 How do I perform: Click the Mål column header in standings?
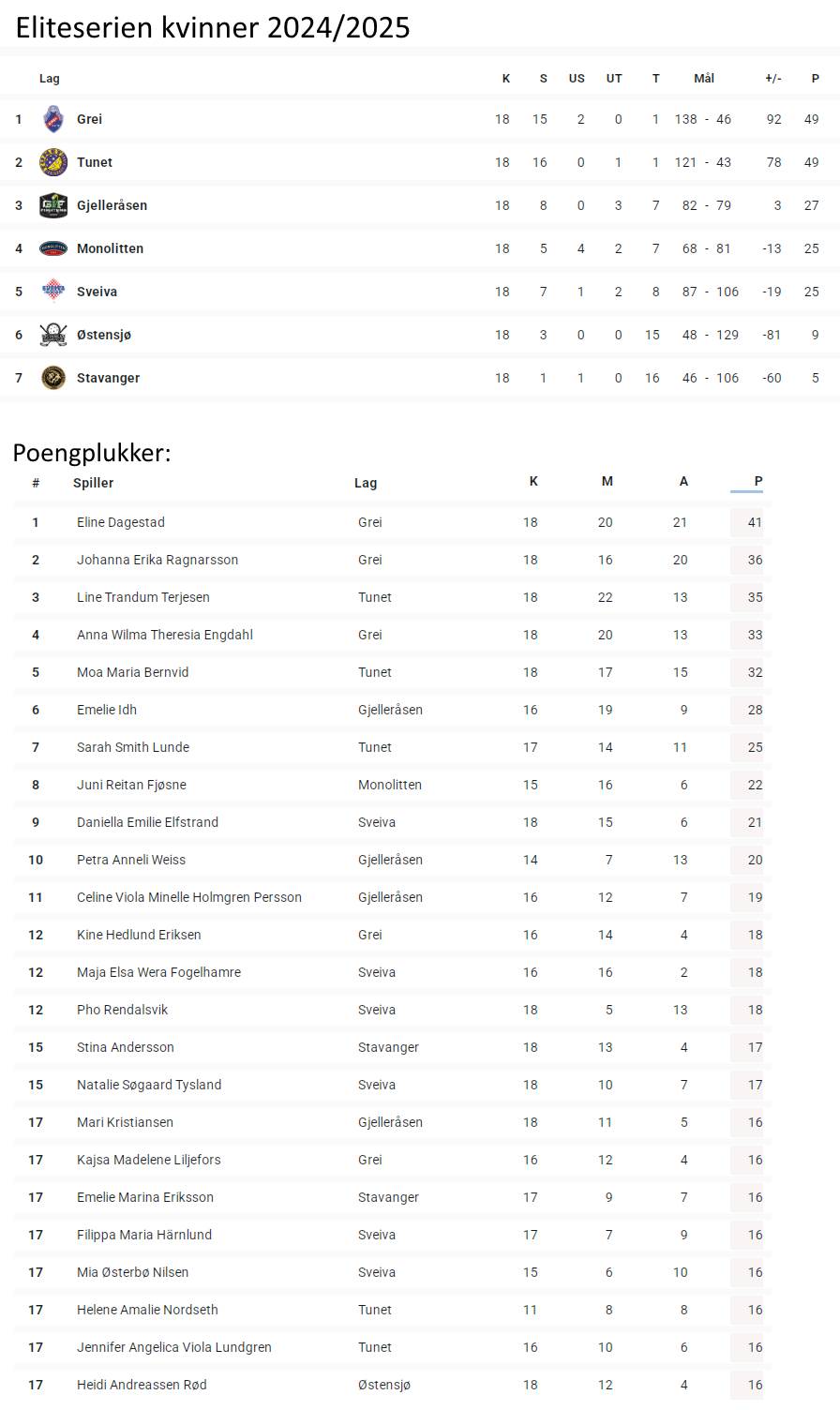[704, 79]
